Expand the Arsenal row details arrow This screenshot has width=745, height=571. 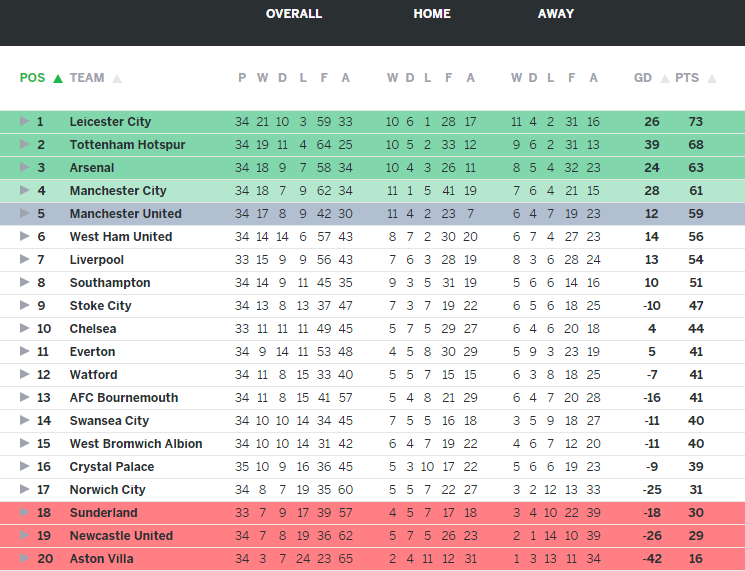(x=25, y=168)
